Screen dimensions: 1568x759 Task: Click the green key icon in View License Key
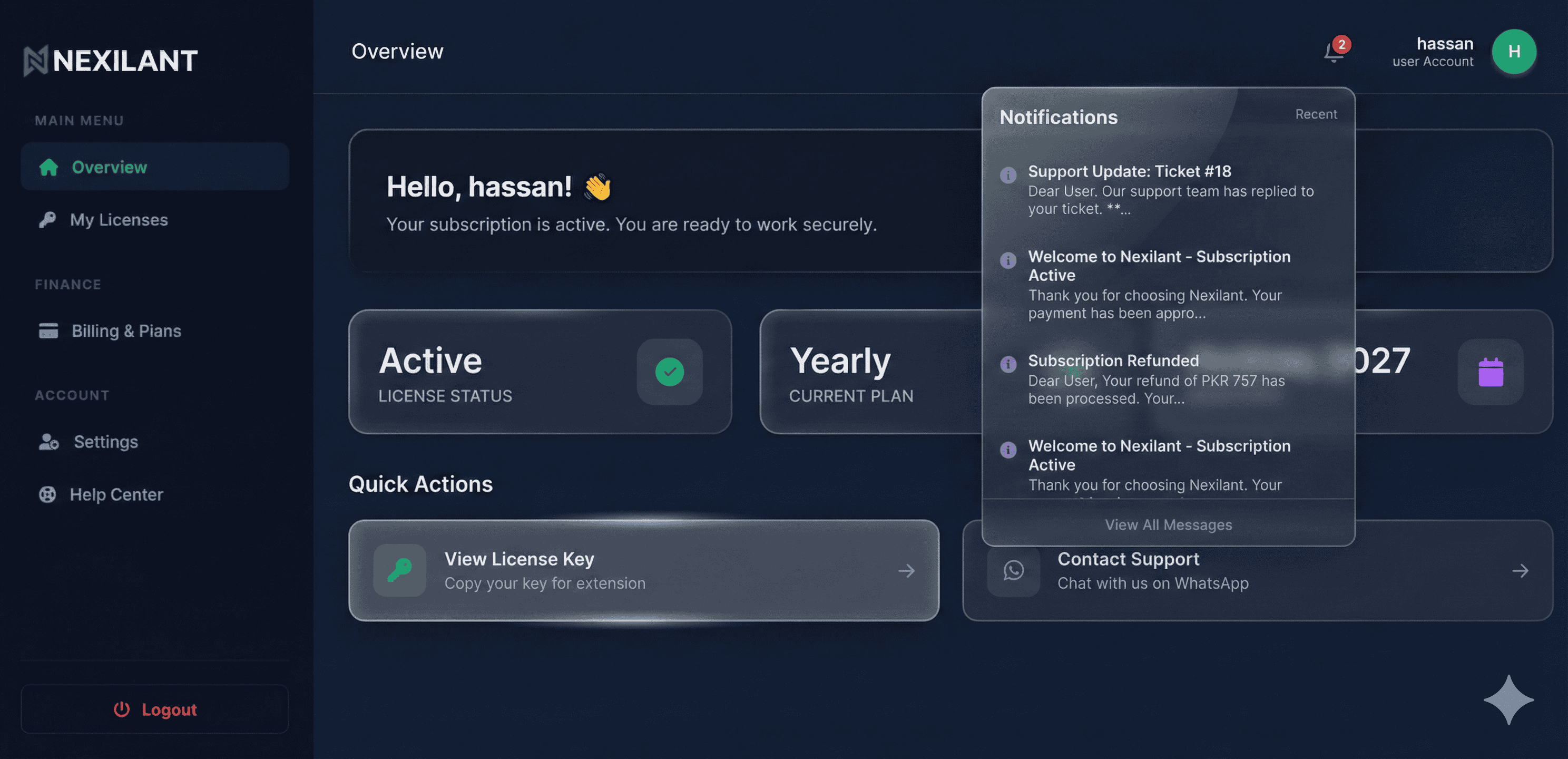(399, 570)
